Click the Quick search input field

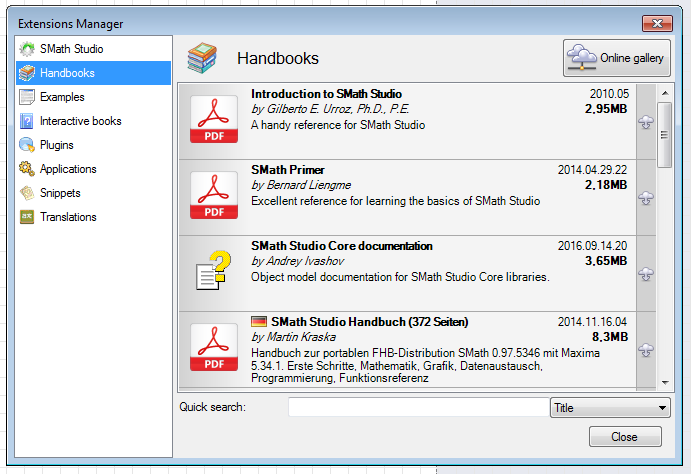pyautogui.click(x=418, y=408)
